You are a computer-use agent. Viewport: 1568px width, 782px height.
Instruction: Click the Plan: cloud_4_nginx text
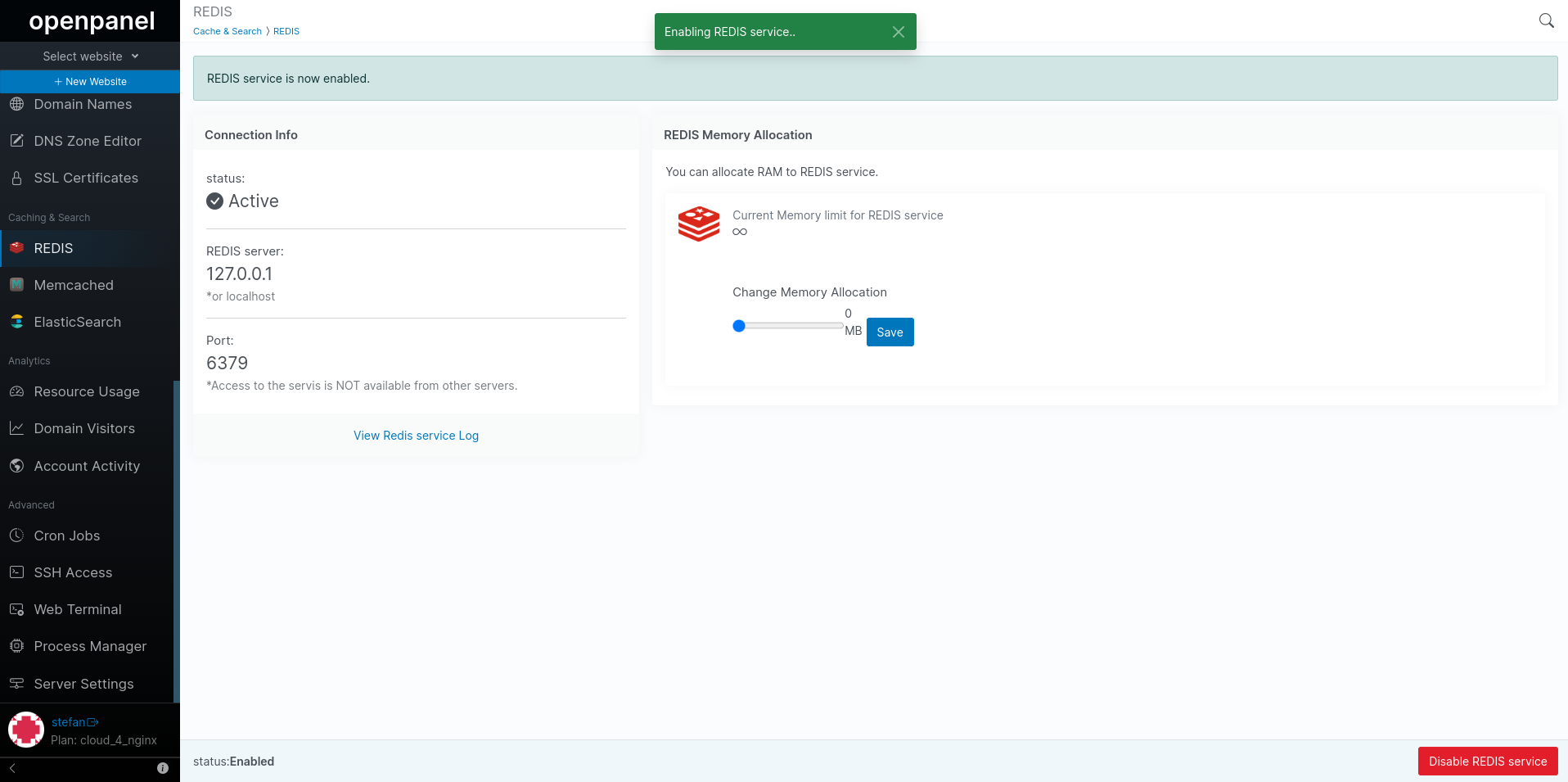tap(104, 740)
